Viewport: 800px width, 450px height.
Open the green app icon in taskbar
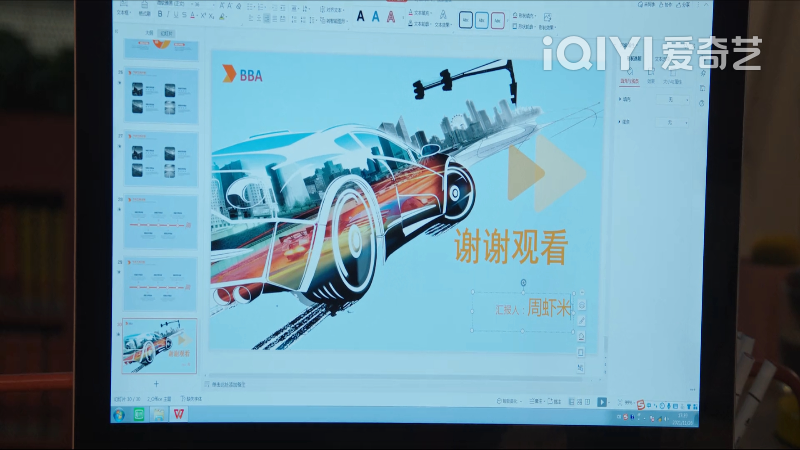click(139, 414)
